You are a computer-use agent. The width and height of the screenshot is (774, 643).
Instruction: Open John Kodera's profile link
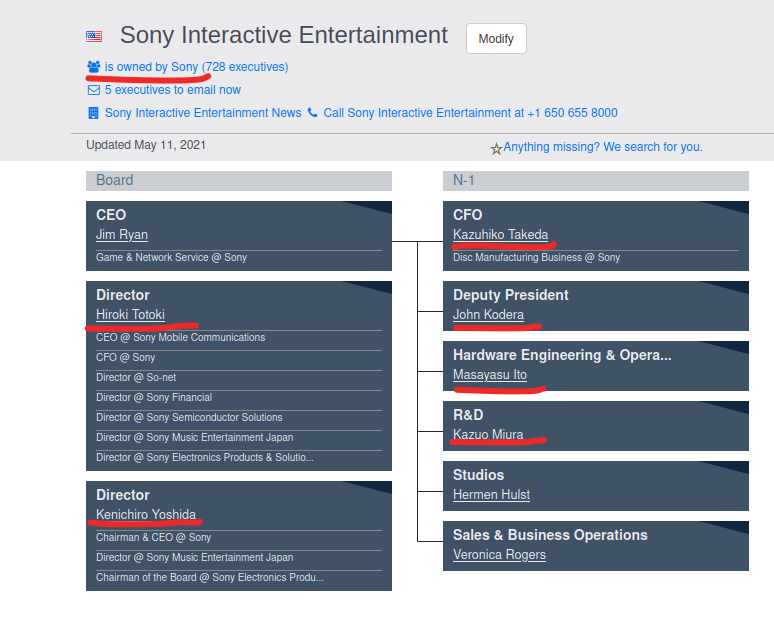click(488, 314)
